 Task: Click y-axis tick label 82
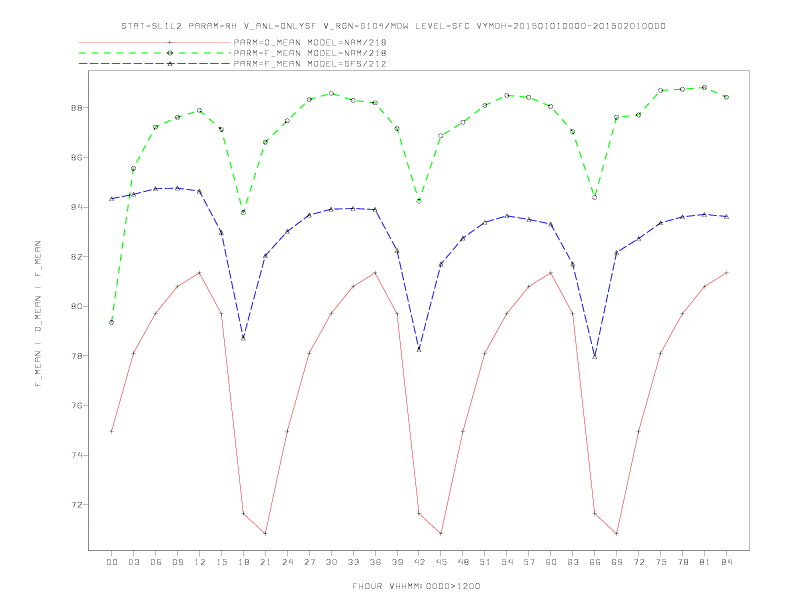click(78, 257)
